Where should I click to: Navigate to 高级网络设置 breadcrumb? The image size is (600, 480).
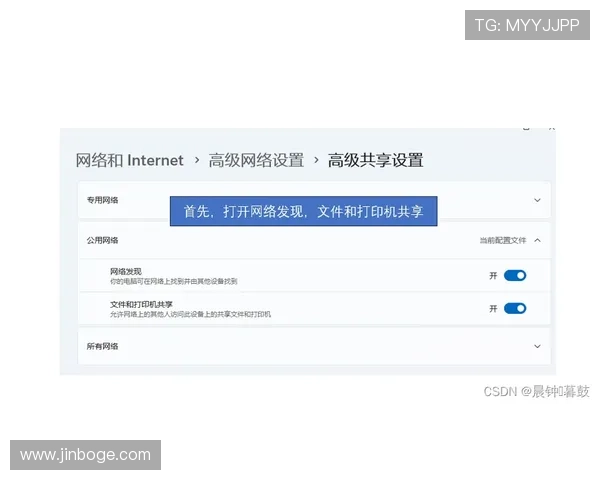[x=256, y=160]
